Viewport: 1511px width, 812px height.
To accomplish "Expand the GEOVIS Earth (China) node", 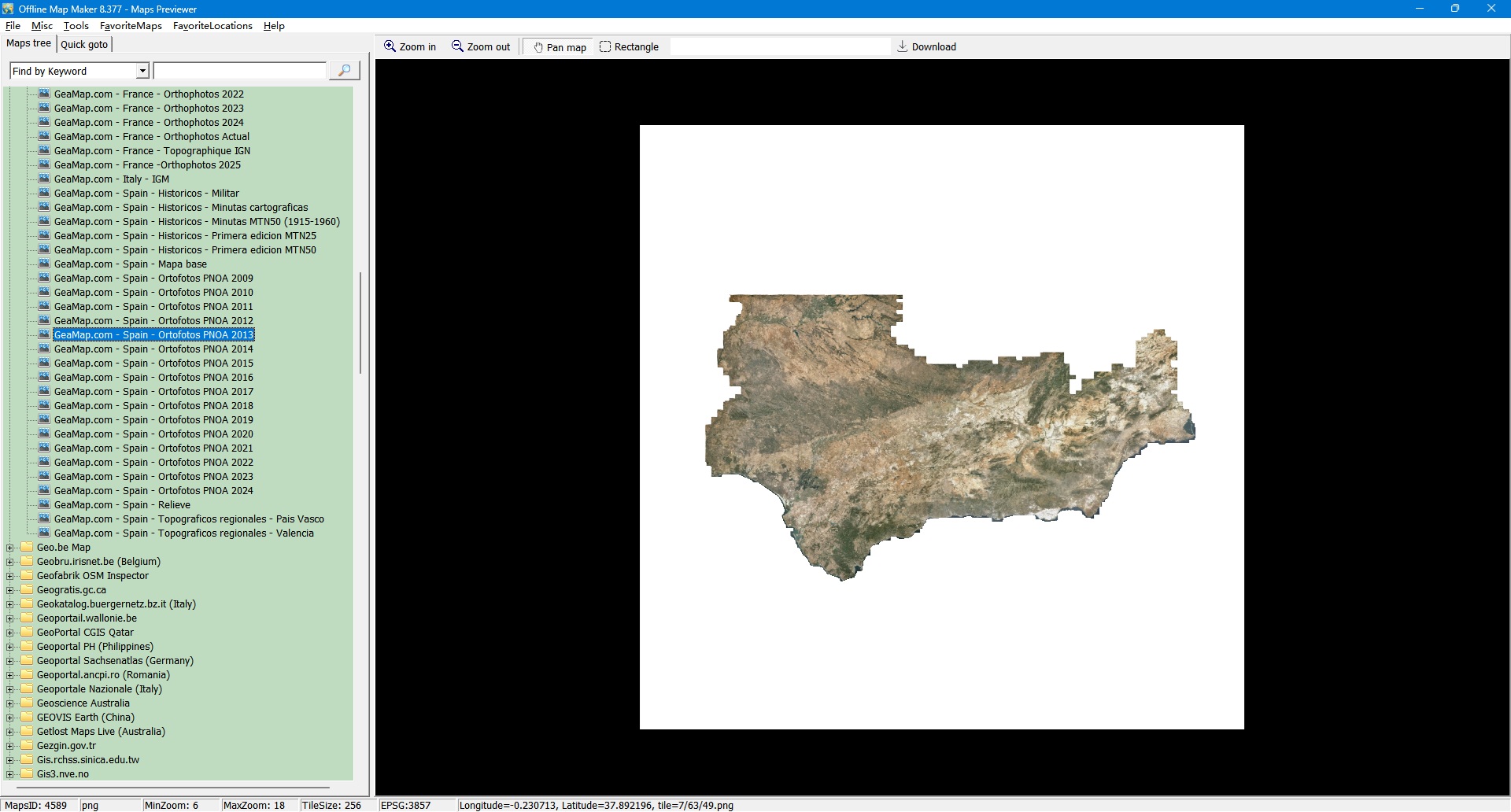I will pos(10,718).
